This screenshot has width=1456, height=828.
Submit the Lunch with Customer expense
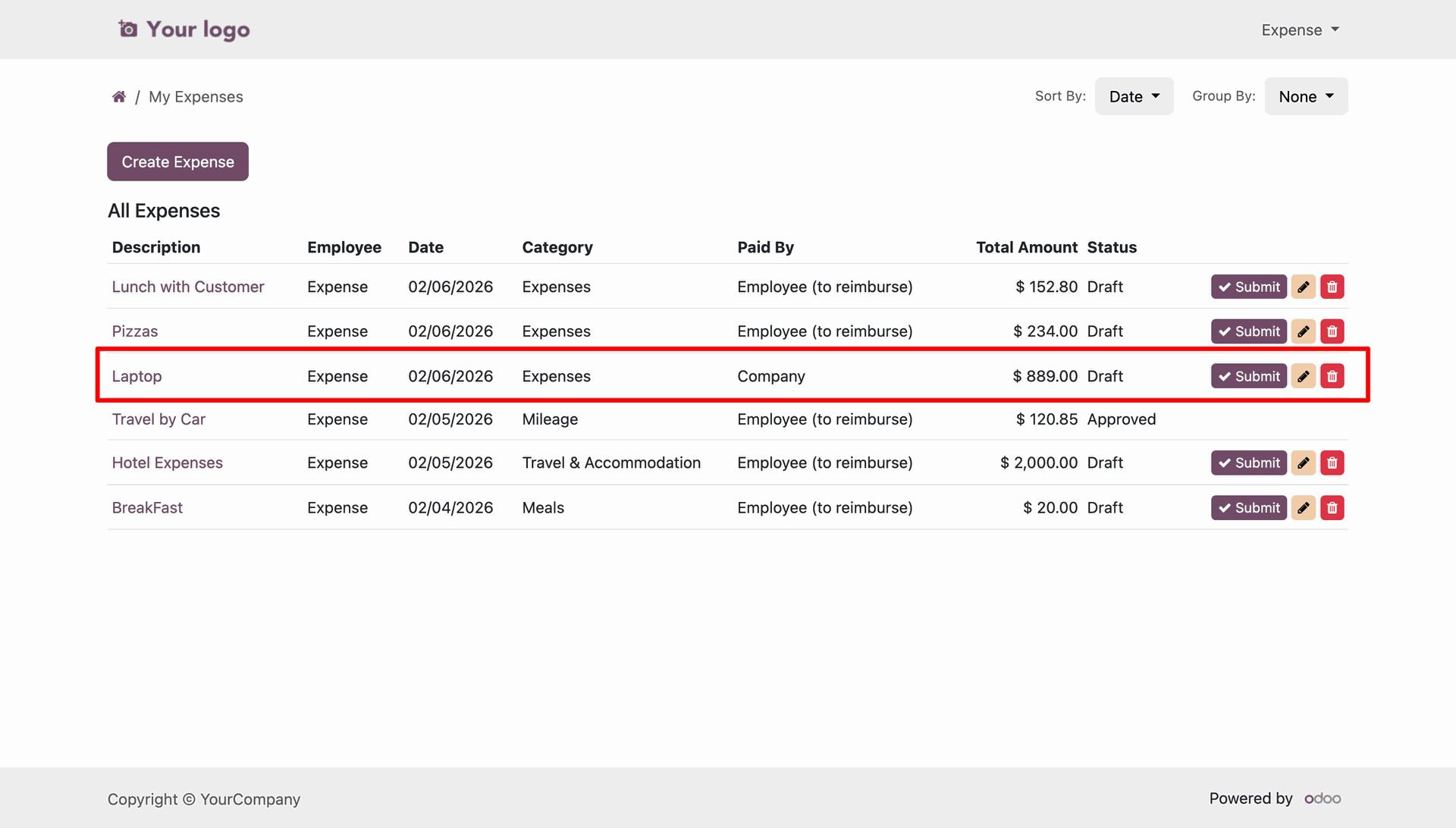tap(1248, 287)
